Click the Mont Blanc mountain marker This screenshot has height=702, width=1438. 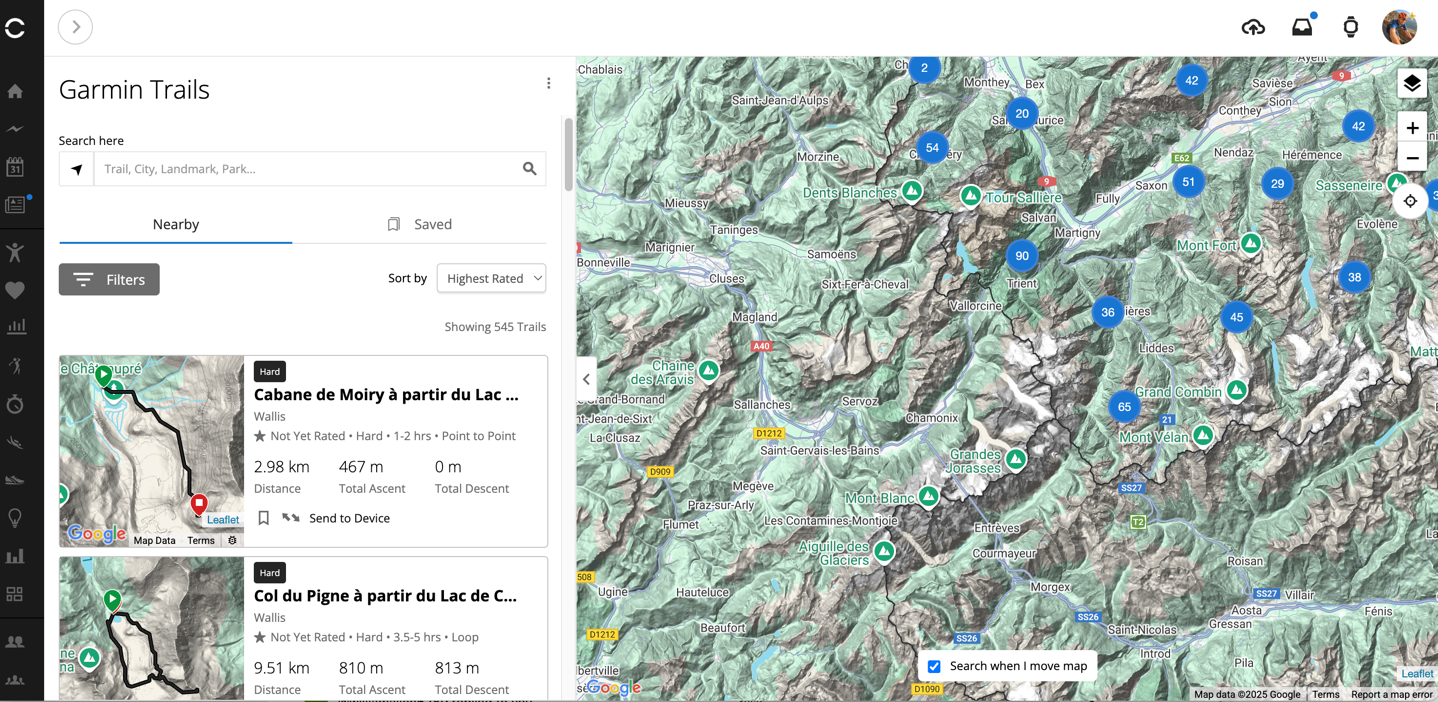(x=929, y=496)
